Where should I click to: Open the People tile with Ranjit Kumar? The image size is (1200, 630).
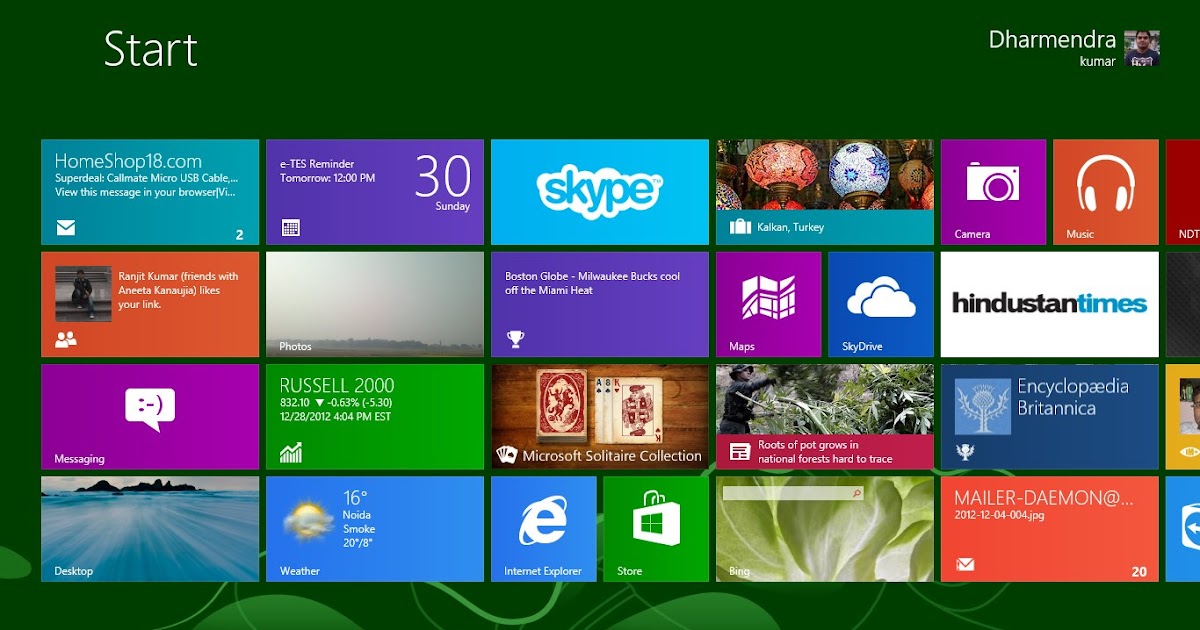[150, 304]
